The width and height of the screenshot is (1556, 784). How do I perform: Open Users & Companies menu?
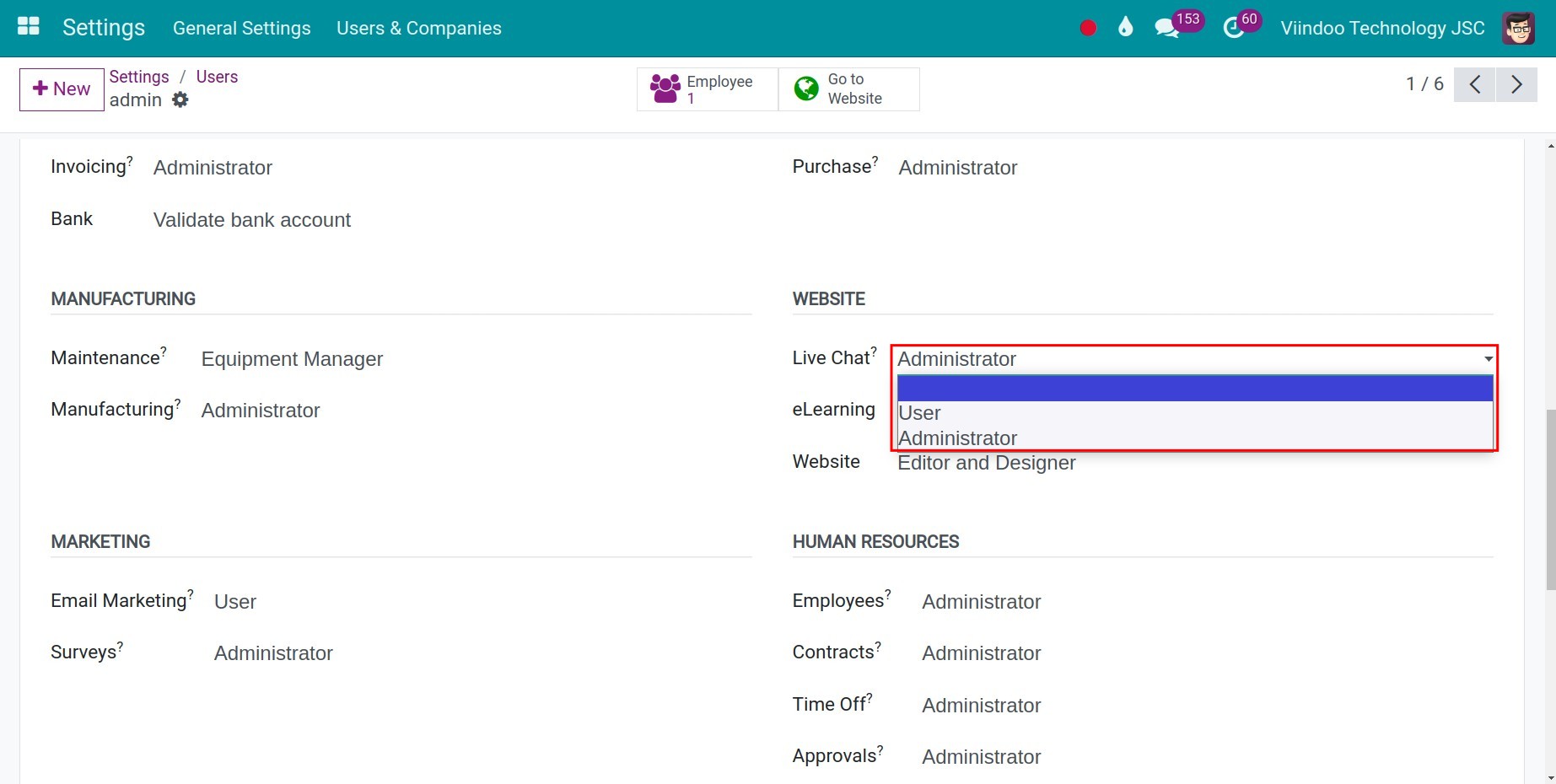pyautogui.click(x=419, y=28)
